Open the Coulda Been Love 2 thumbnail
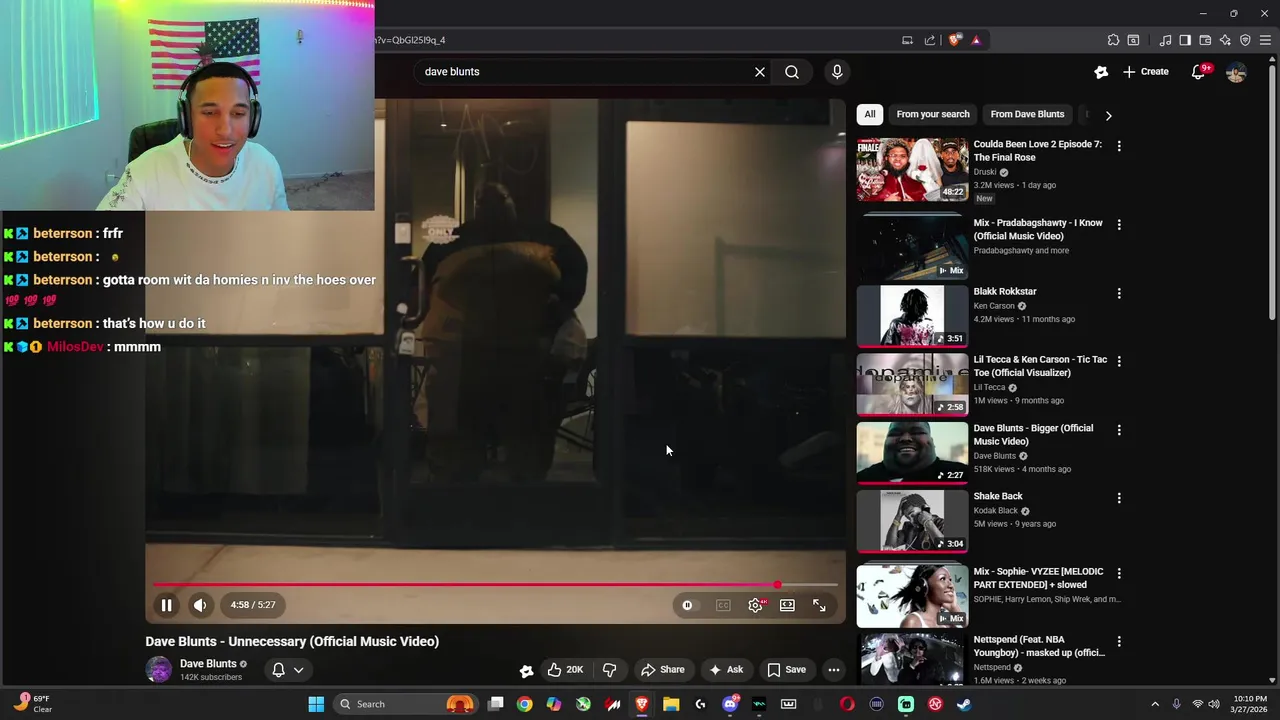The height and width of the screenshot is (720, 1280). (x=912, y=169)
